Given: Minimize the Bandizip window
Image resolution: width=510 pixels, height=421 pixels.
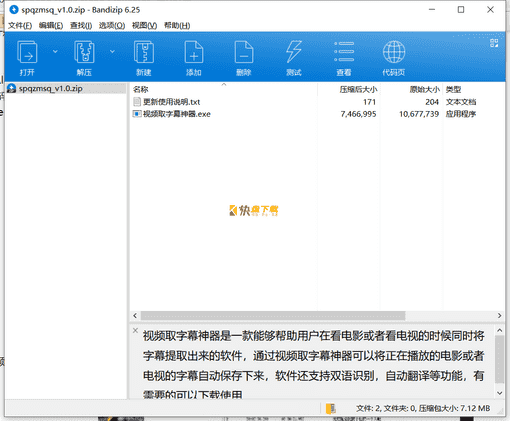Looking at the screenshot, I should coord(432,10).
